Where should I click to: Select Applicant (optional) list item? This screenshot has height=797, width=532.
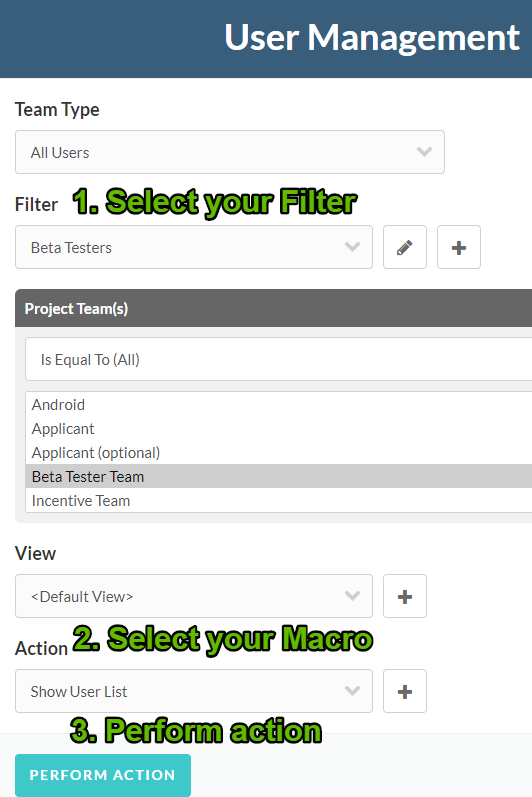(278, 452)
